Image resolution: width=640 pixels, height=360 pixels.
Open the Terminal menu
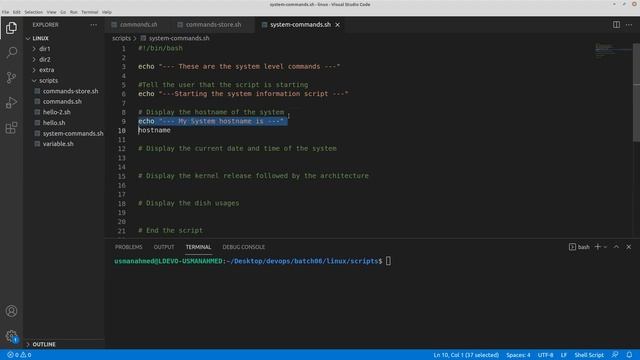89,12
